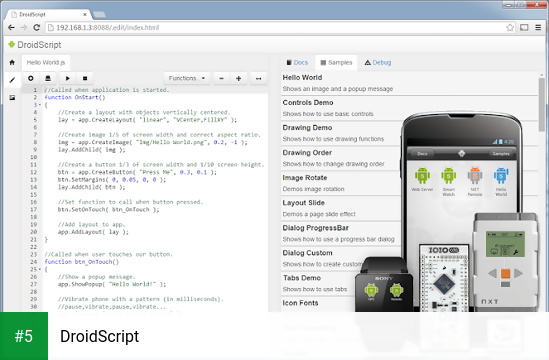Click the samples list scrollbar thumb
Viewport: 549px width, 360px height.
(542, 104)
